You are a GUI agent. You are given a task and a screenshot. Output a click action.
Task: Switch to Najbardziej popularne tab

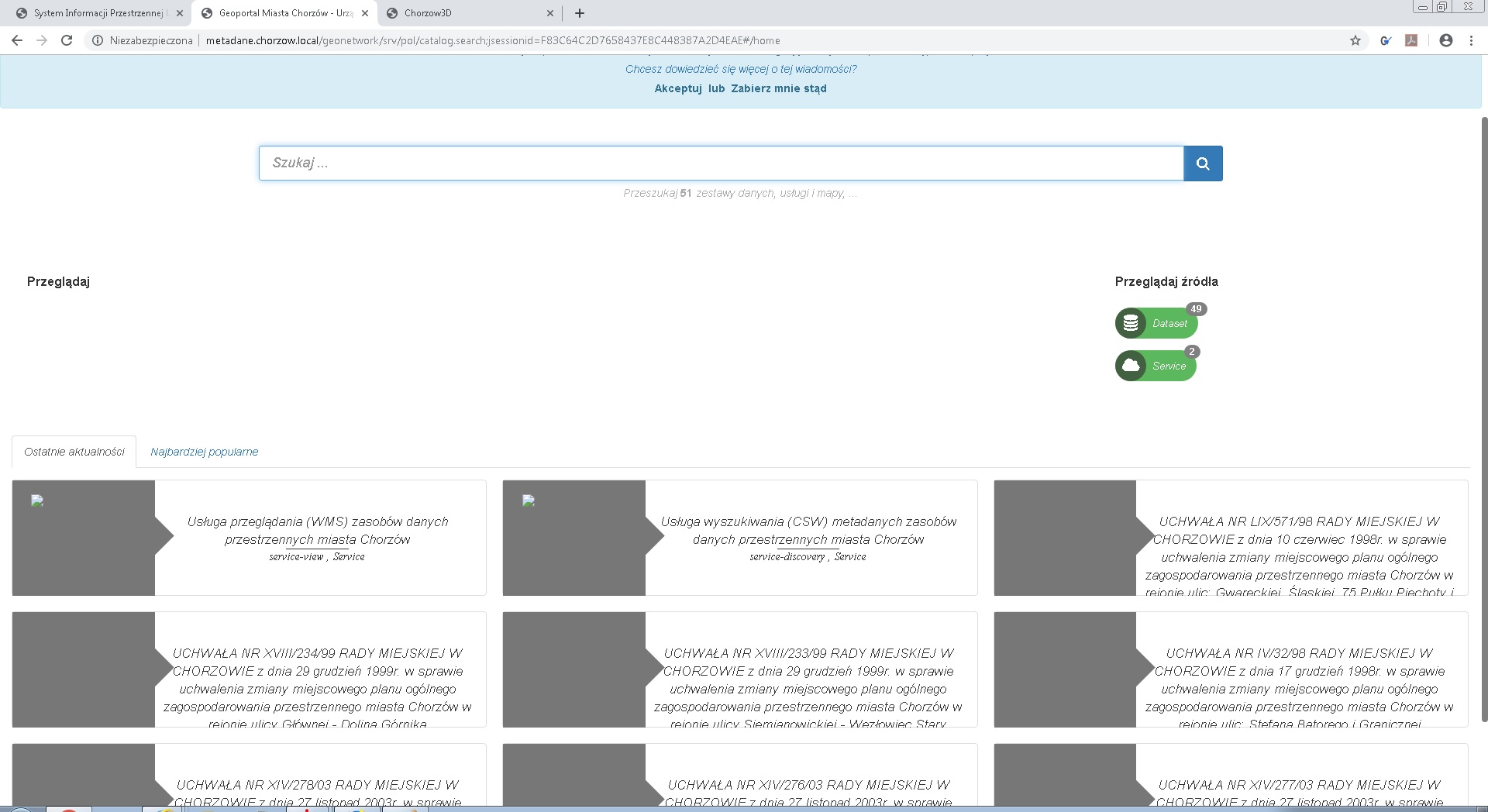pos(204,452)
